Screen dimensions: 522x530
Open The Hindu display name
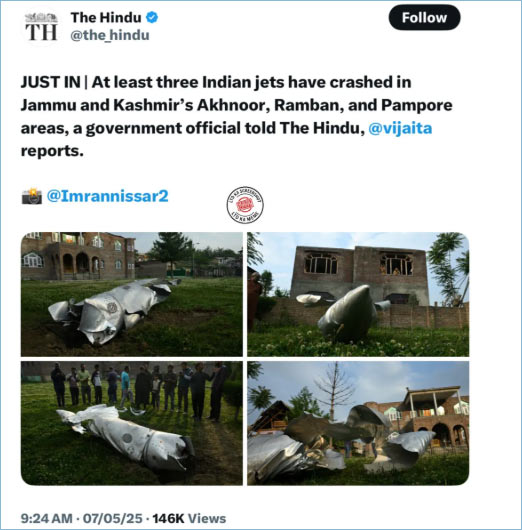[106, 18]
